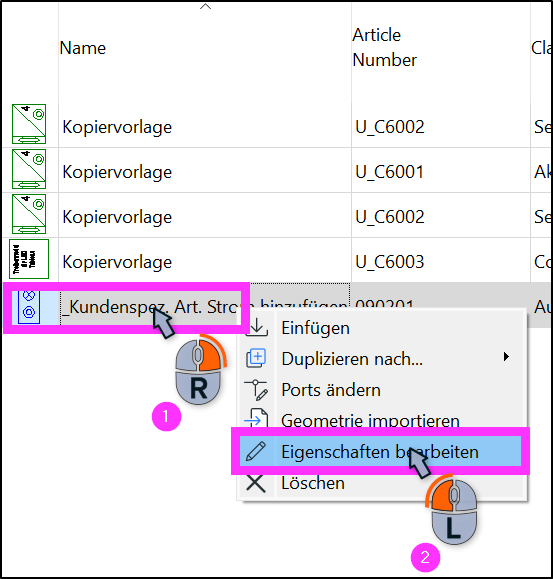Click the Duplizieren nach copy-plus icon

coord(256,358)
